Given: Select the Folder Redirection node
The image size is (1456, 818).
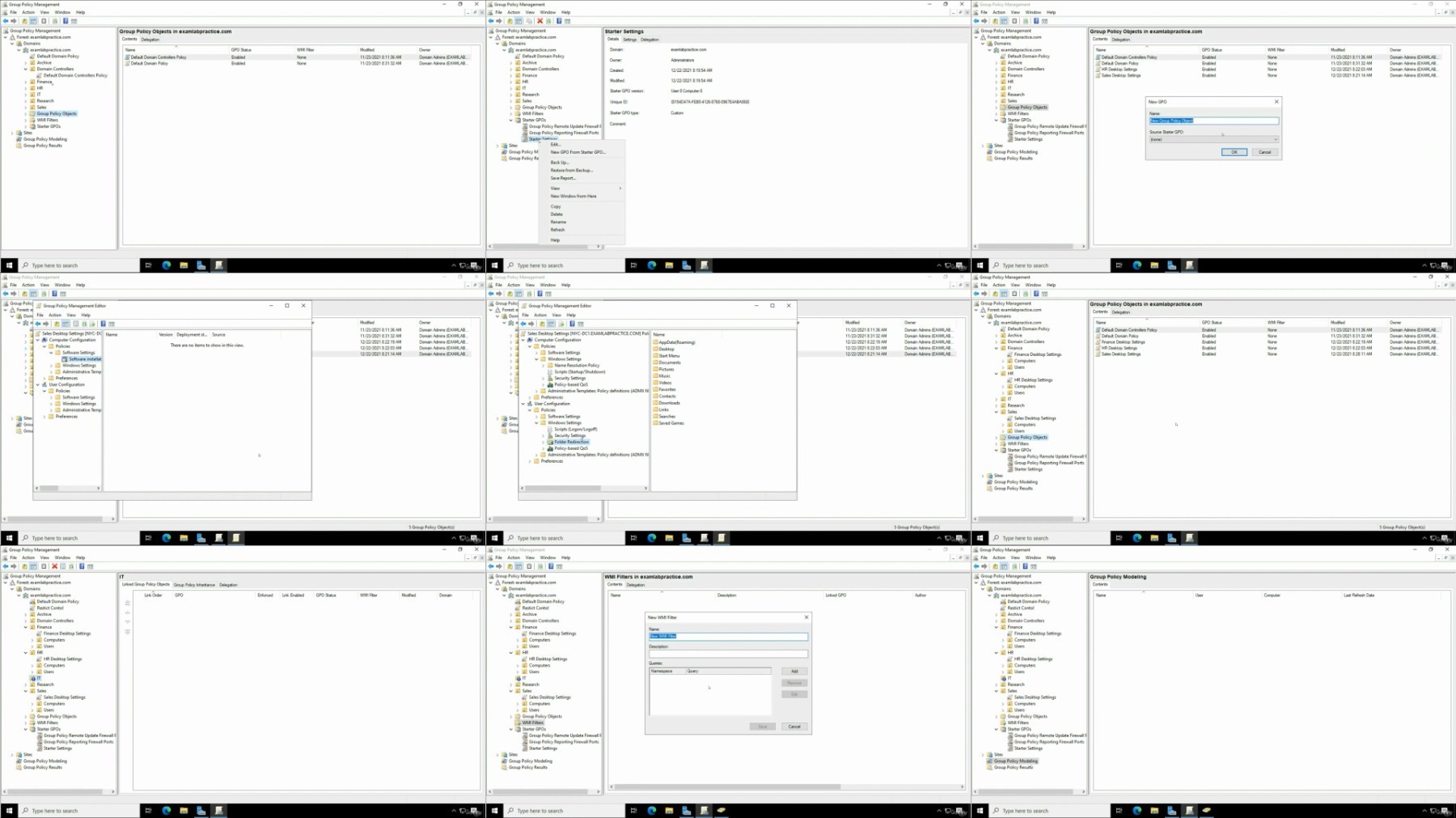Looking at the screenshot, I should point(571,442).
